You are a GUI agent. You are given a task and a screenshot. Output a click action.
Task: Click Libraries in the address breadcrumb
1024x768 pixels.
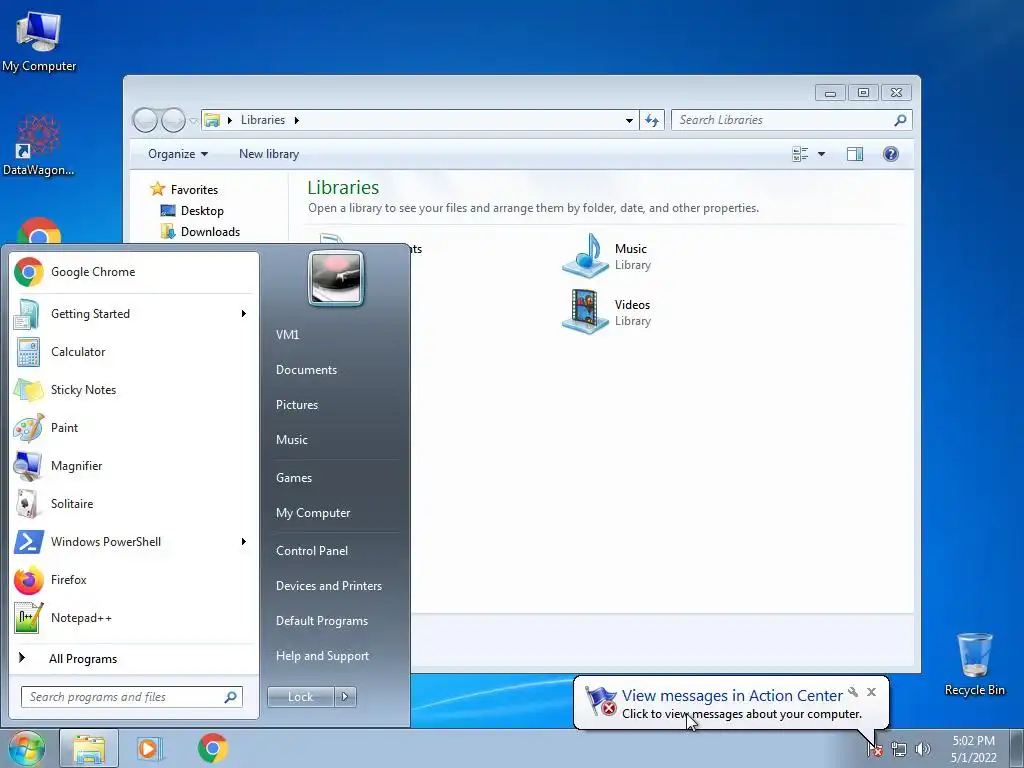click(263, 120)
